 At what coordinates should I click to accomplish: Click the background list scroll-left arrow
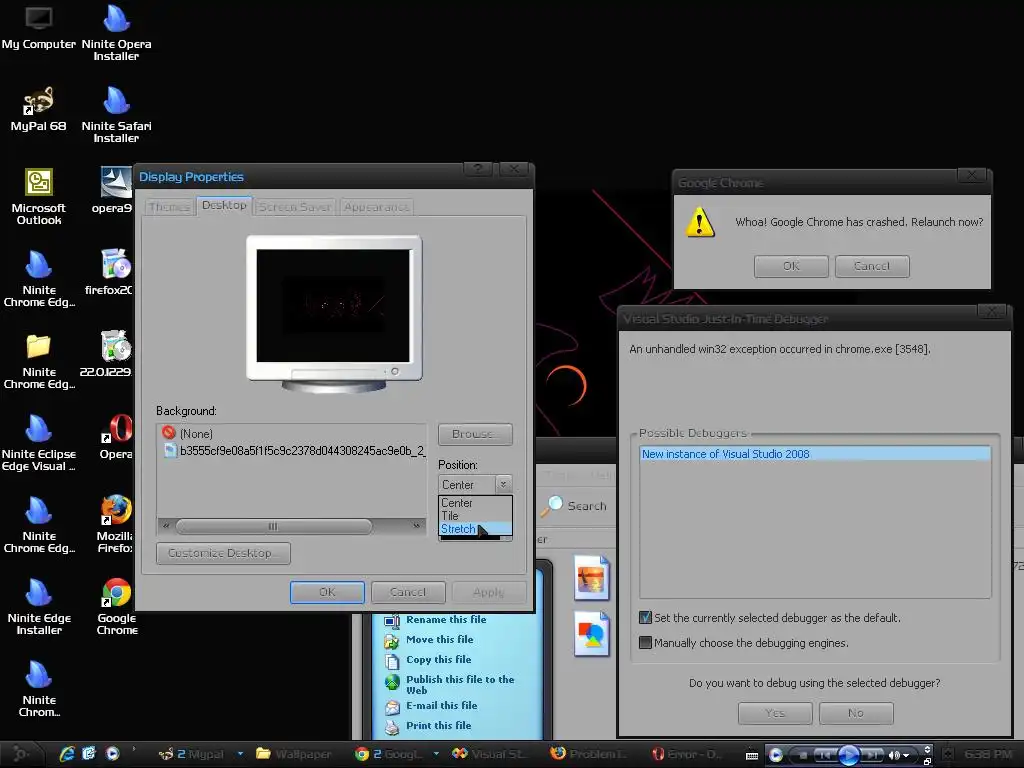click(166, 526)
